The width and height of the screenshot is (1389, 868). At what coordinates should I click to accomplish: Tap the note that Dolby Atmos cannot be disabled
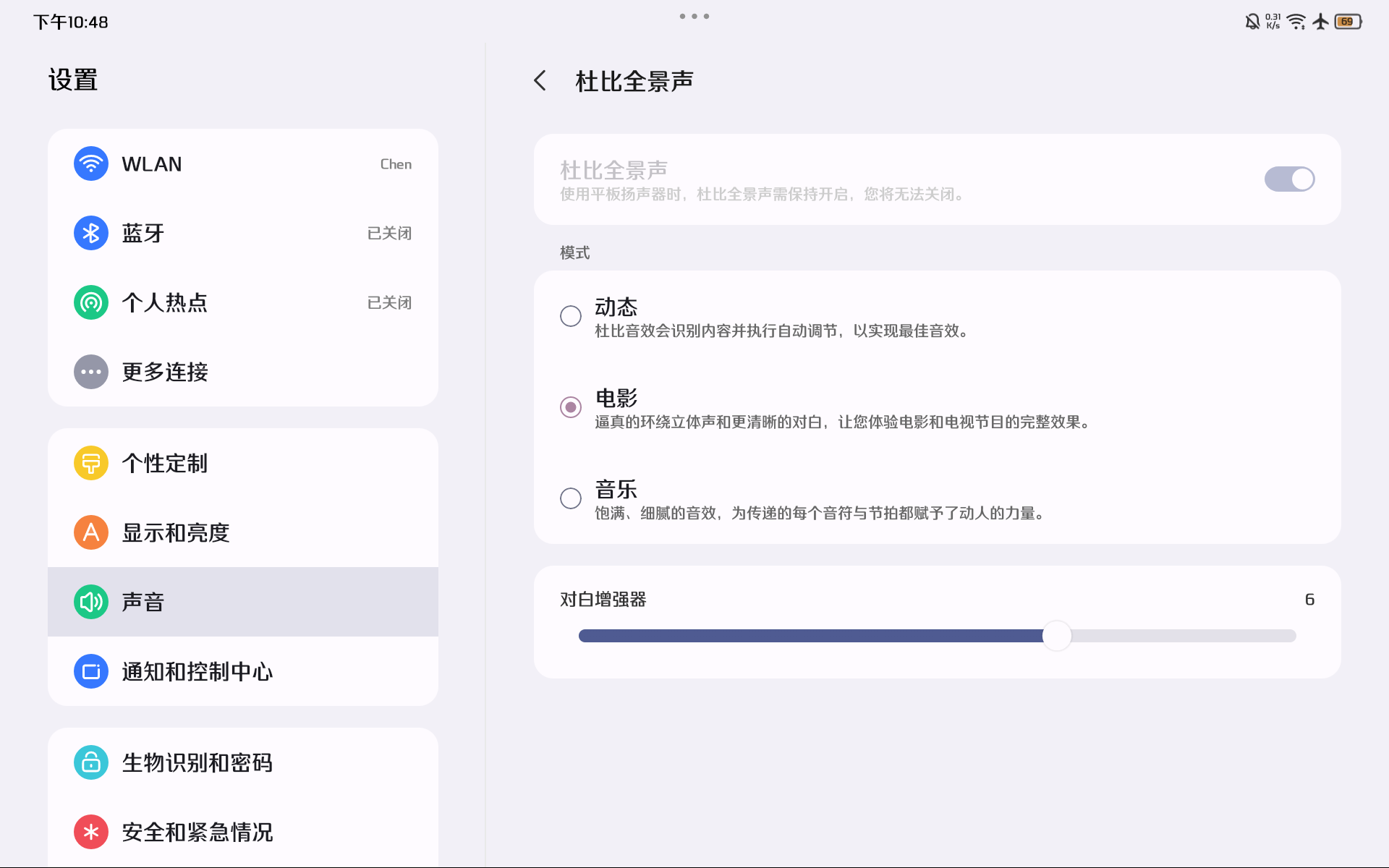[x=762, y=194]
